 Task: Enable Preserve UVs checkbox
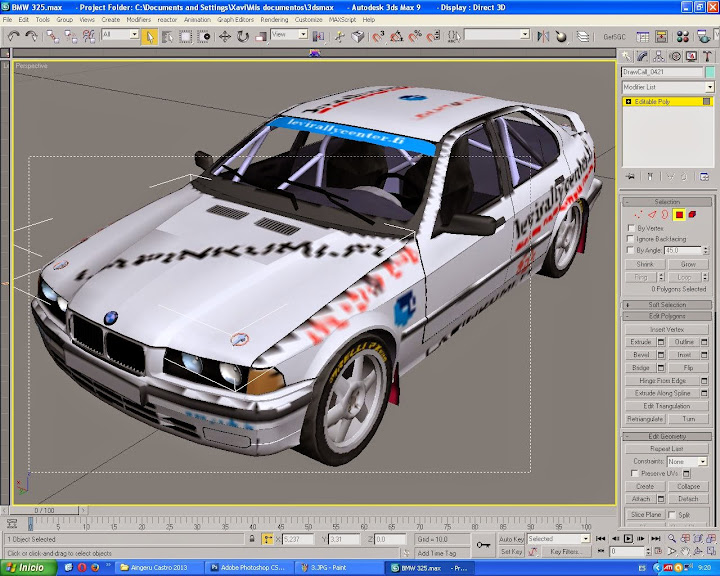click(x=635, y=473)
